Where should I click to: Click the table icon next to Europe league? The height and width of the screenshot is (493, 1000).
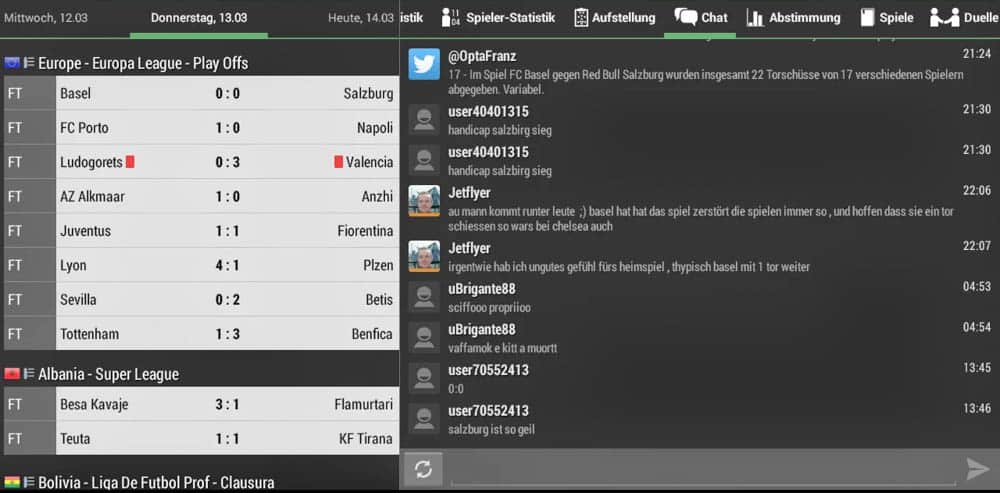pyautogui.click(x=29, y=63)
